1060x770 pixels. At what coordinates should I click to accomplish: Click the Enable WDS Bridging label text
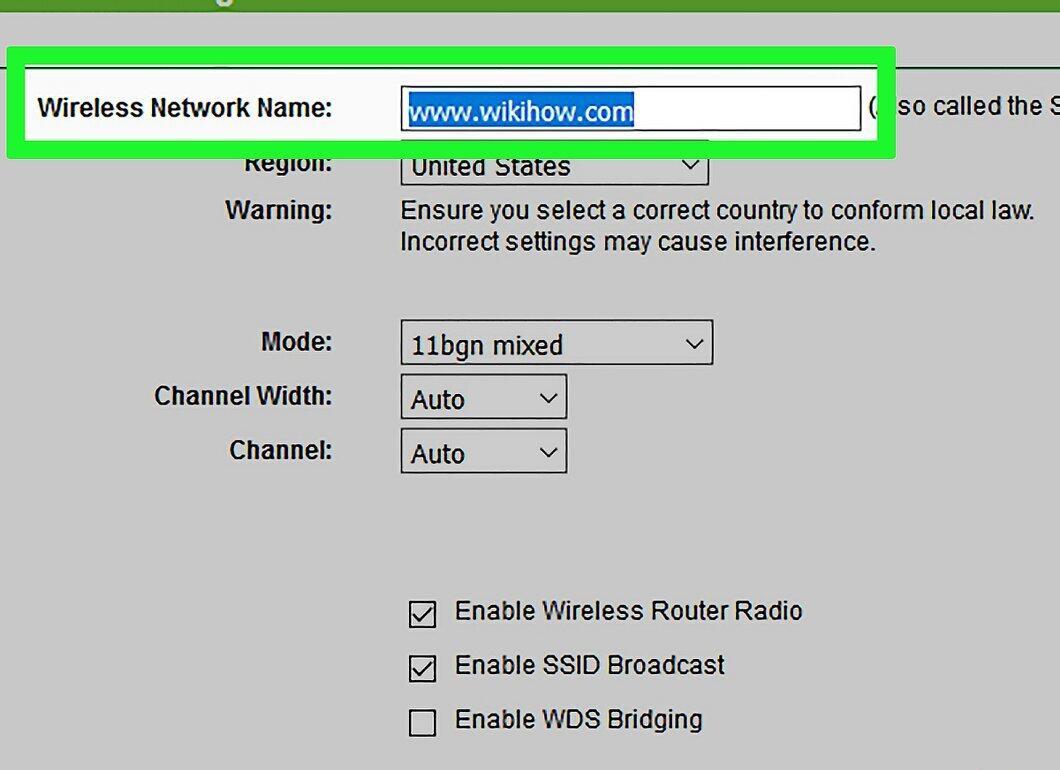[579, 720]
